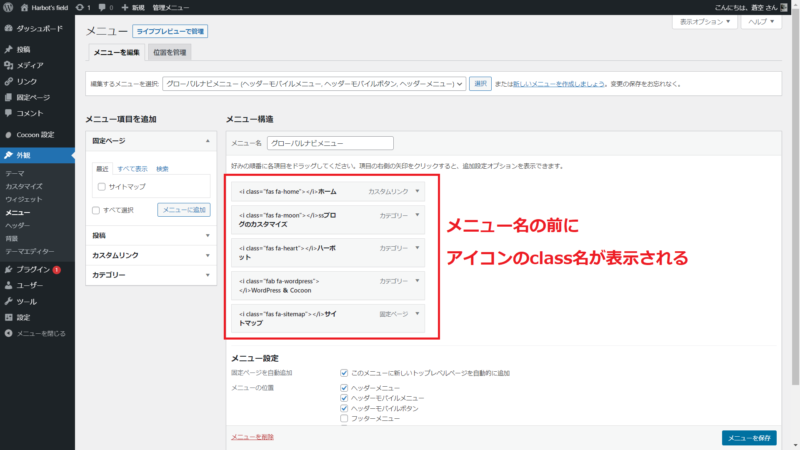
Task: Expand the ハーボット menu item options
Action: click(417, 248)
